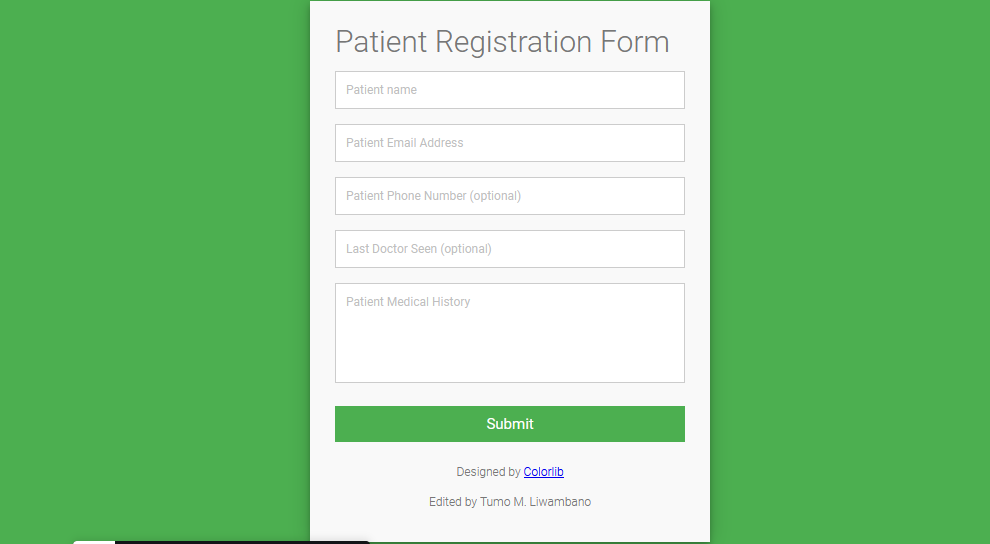Select the Patient Phone Number field
The height and width of the screenshot is (544, 990).
tap(510, 196)
